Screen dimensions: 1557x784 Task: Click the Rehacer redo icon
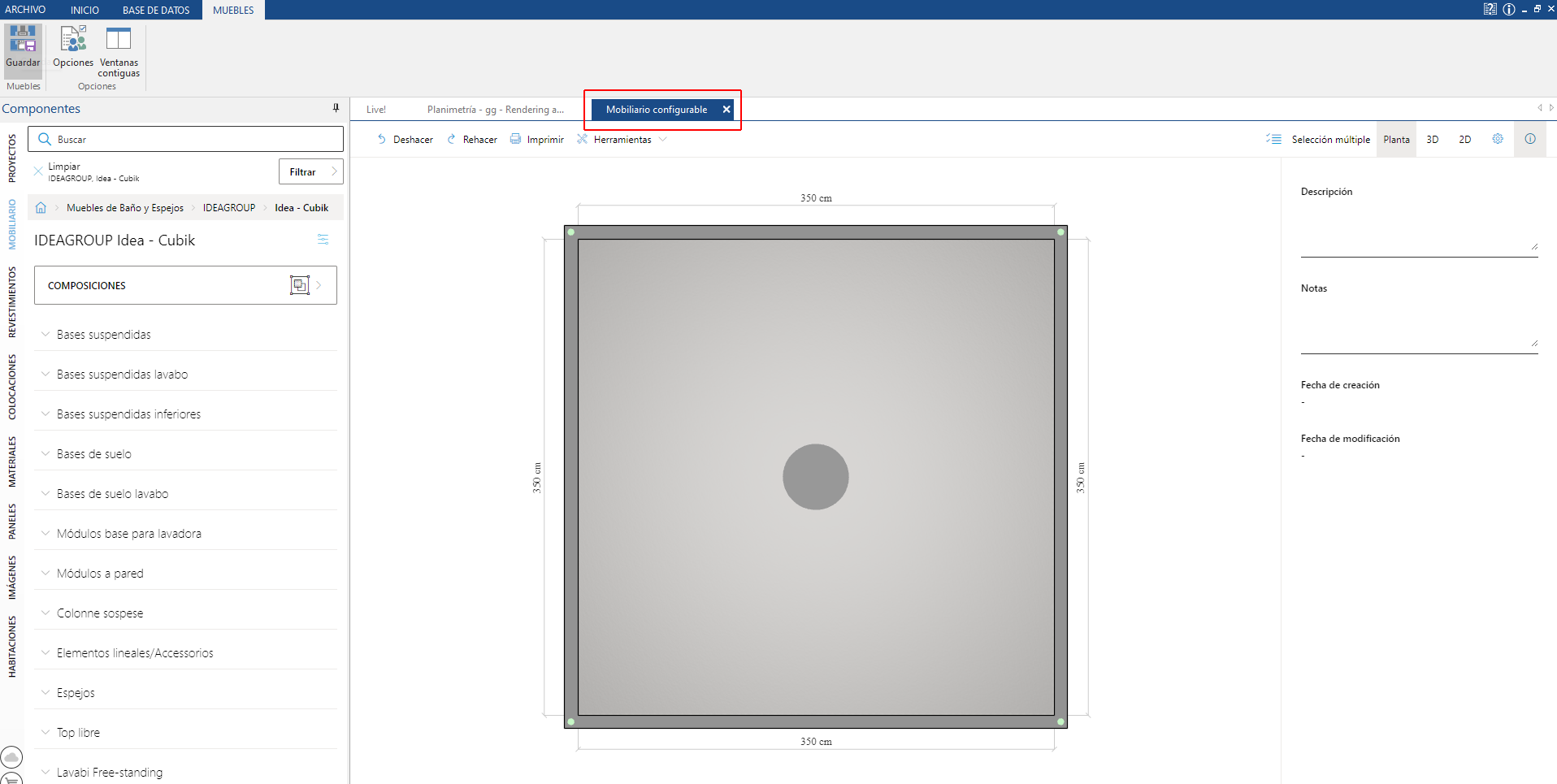(x=452, y=139)
